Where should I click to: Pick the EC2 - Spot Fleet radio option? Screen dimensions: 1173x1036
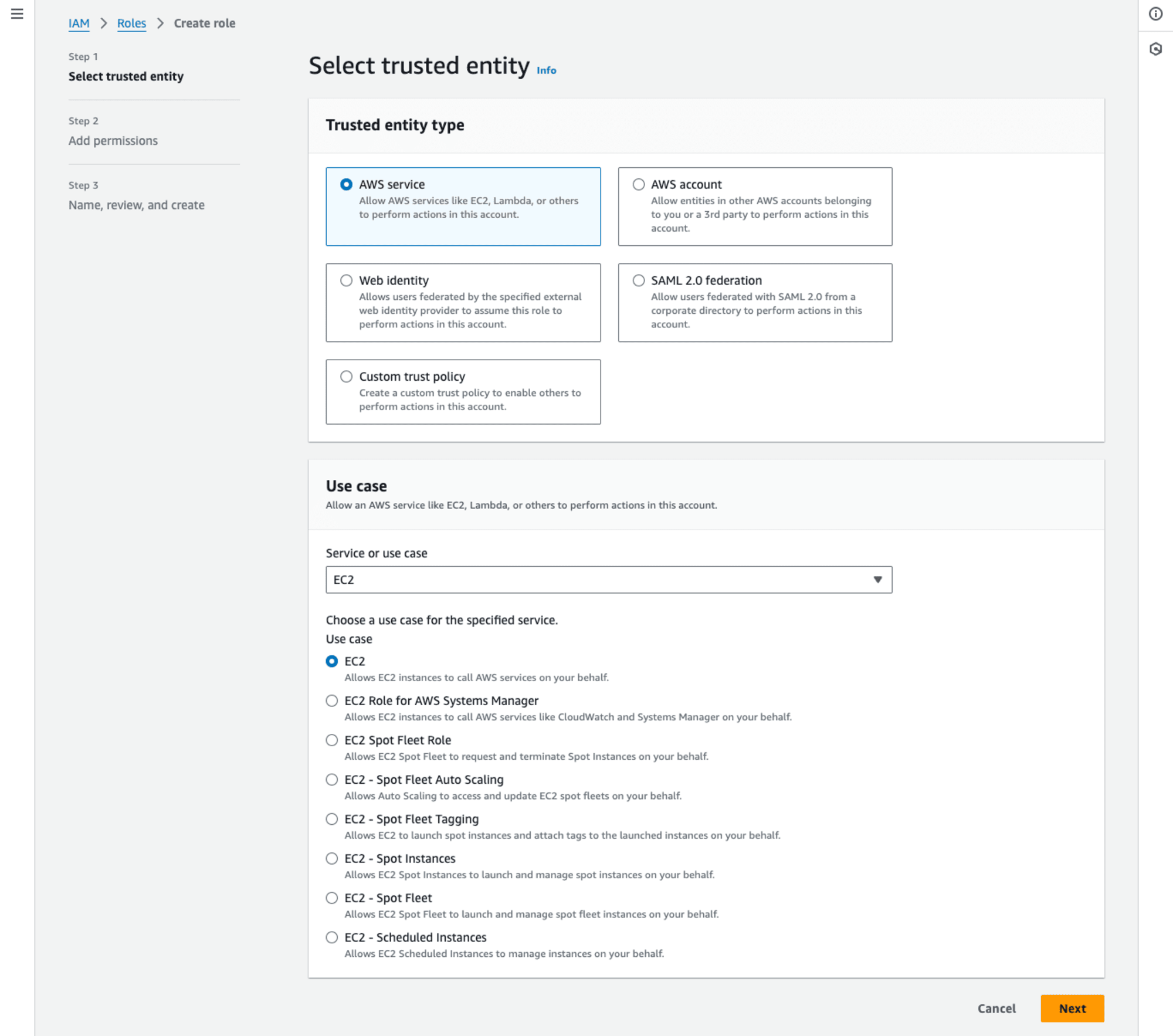pos(332,898)
